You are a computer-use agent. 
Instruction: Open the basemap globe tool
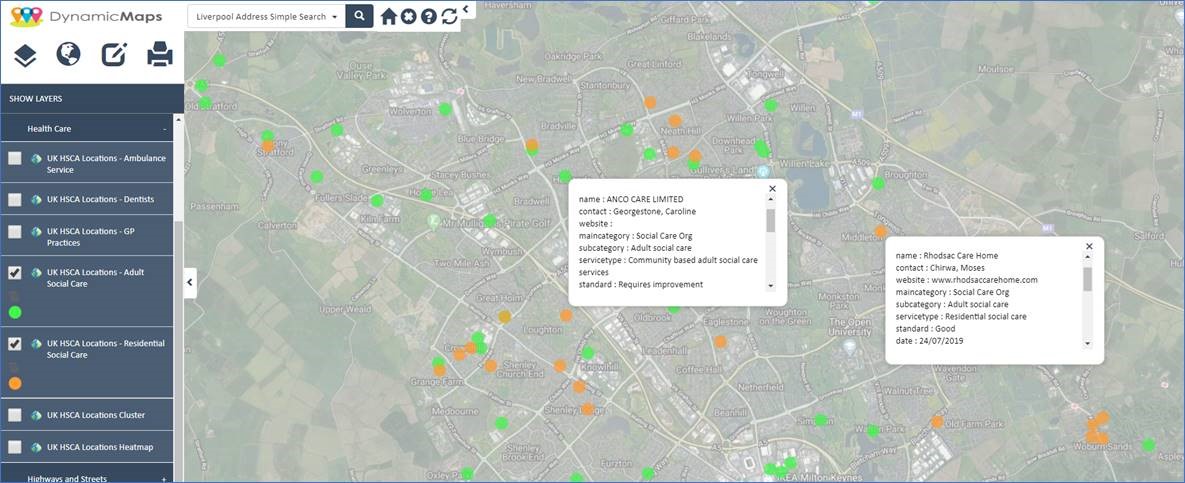click(69, 54)
